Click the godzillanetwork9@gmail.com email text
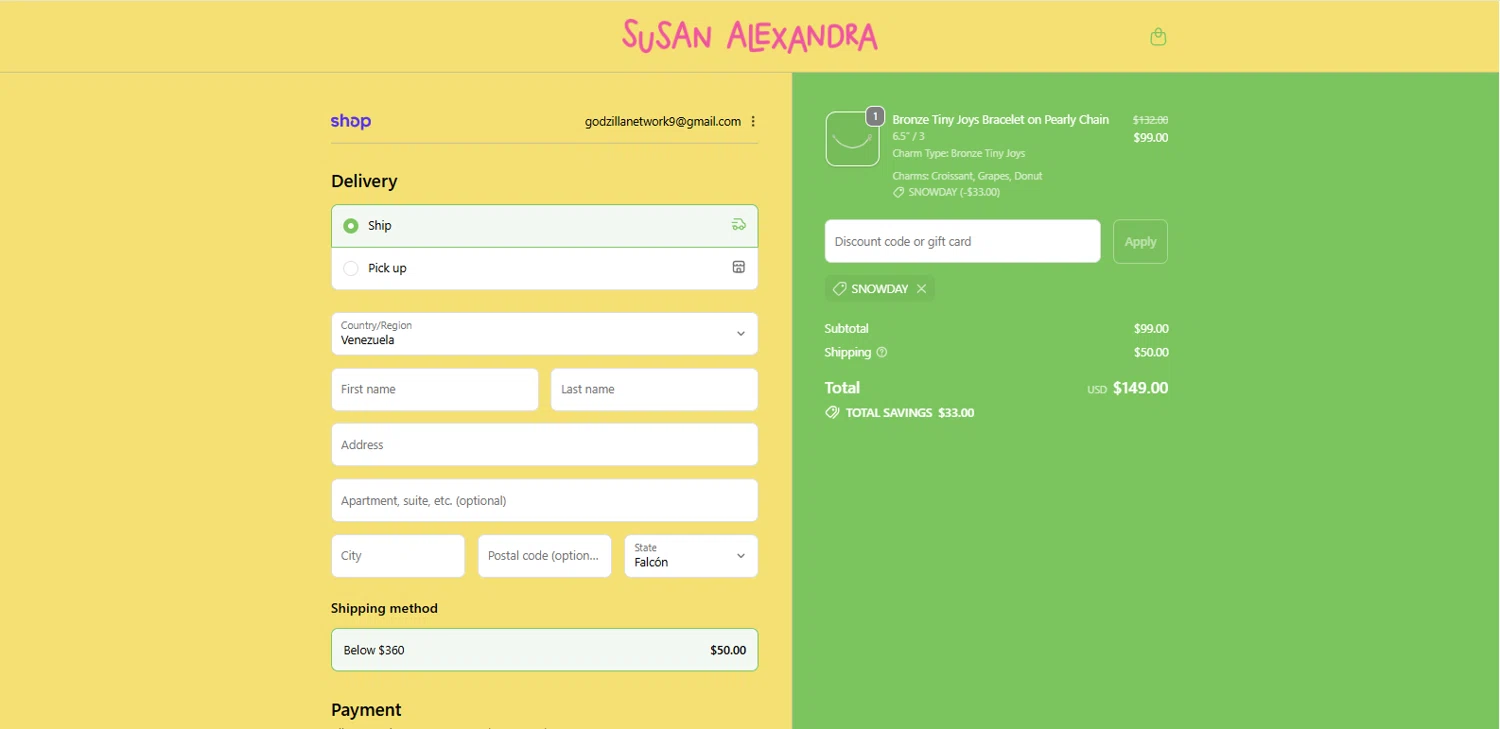The width and height of the screenshot is (1500, 729). 663,122
